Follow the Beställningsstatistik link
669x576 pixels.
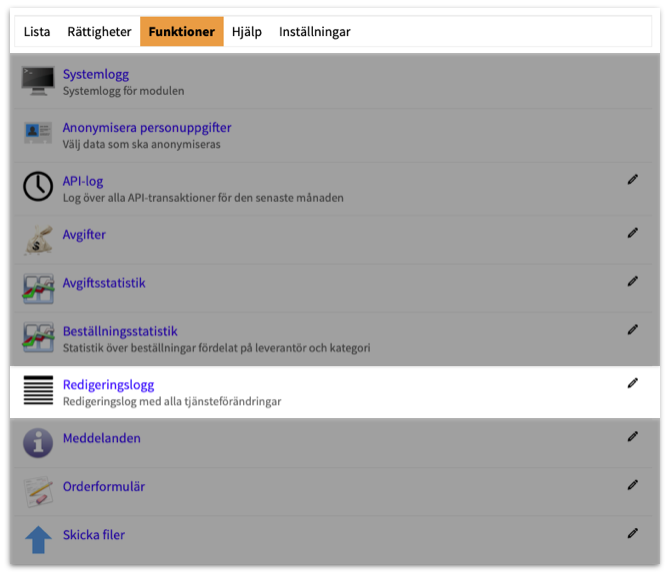pos(120,331)
